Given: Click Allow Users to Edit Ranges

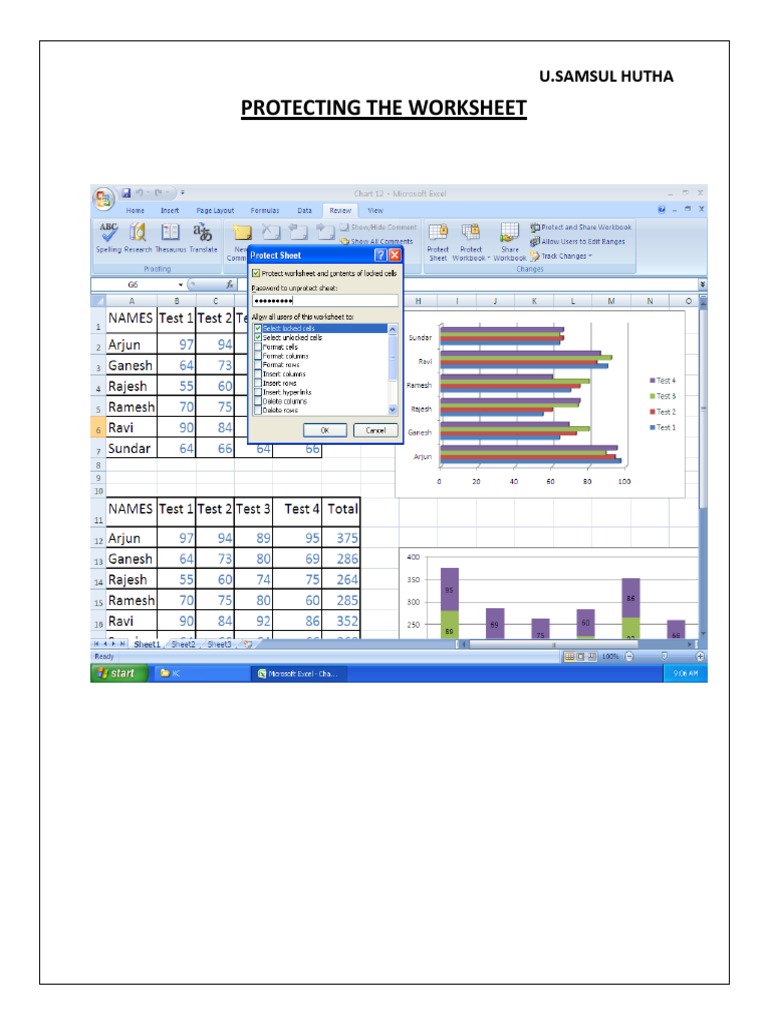Looking at the screenshot, I should coord(577,242).
